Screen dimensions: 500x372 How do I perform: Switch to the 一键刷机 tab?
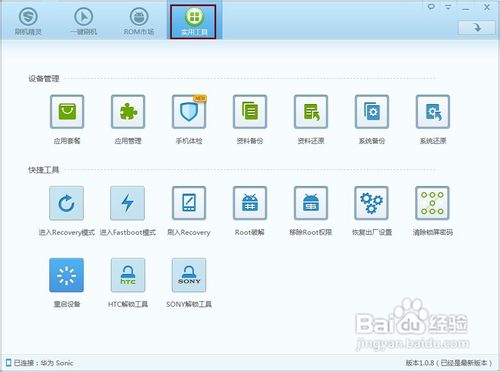[83, 21]
